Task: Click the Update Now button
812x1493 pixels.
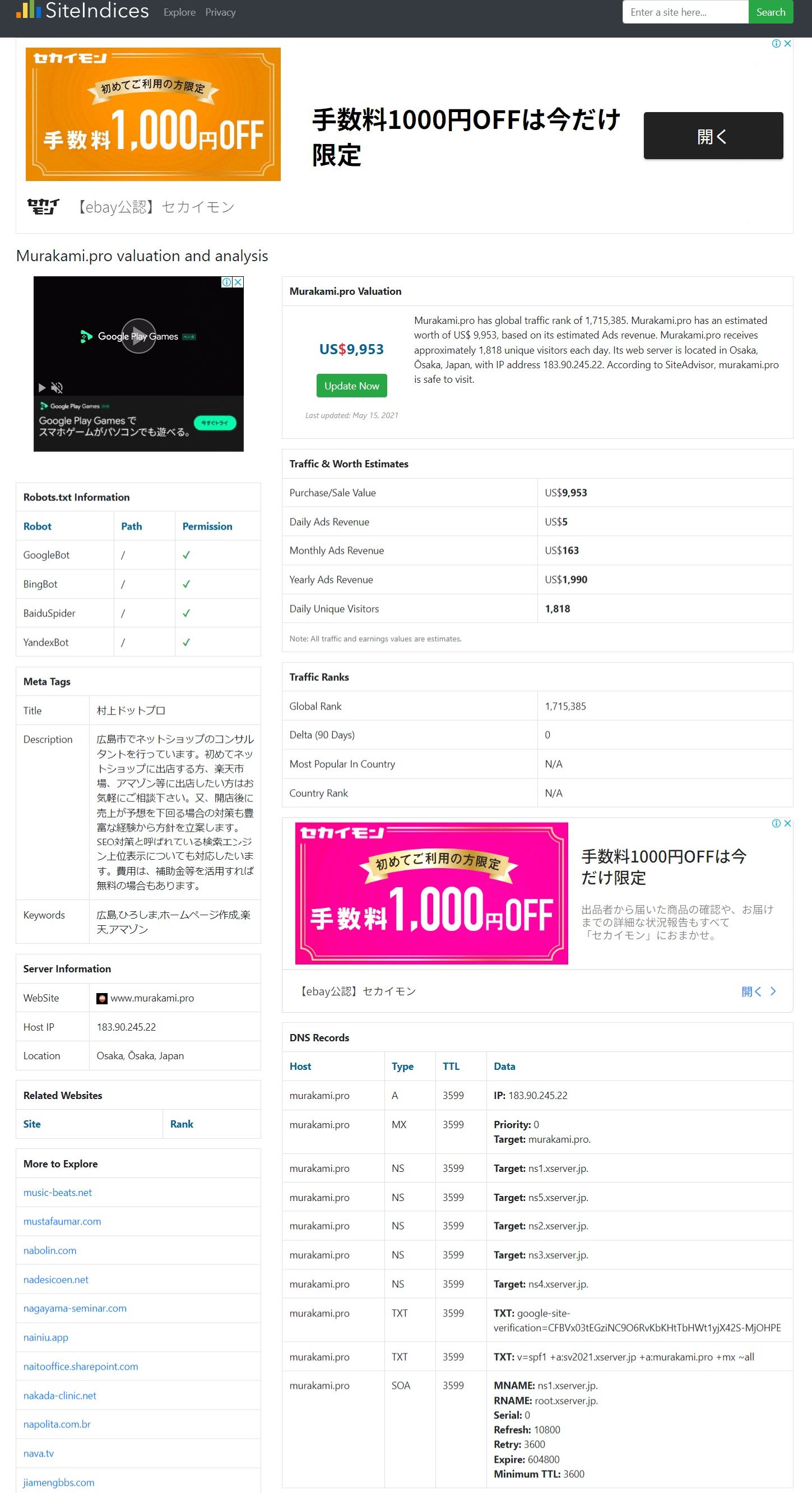Action: pyautogui.click(x=351, y=386)
